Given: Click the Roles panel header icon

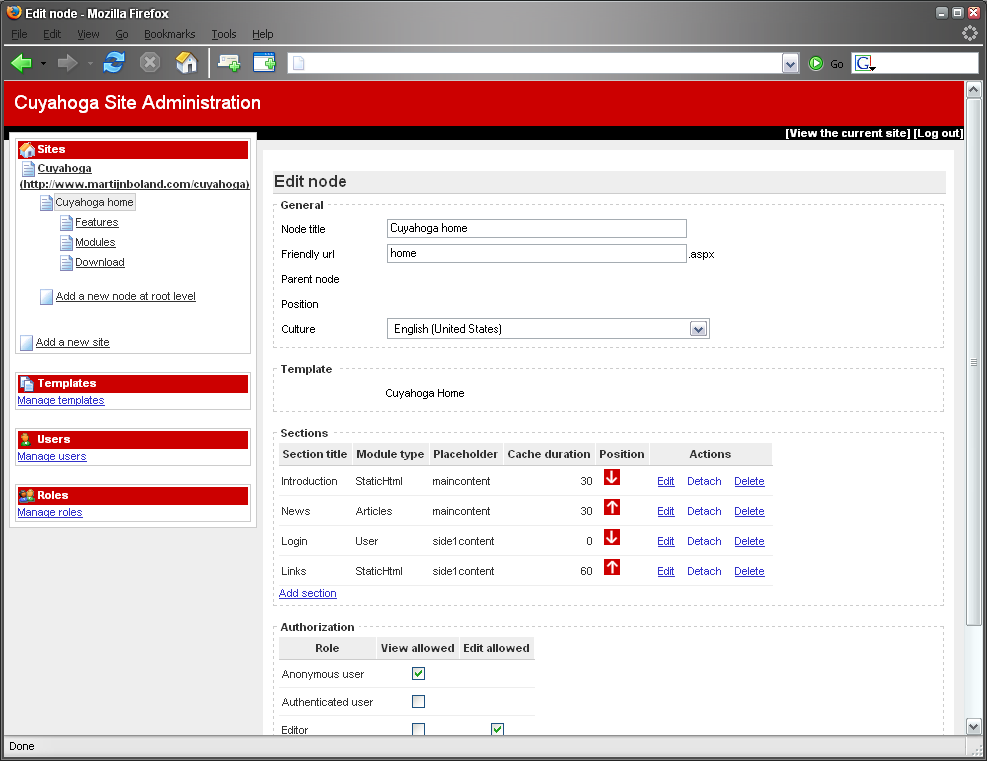Looking at the screenshot, I should (26, 495).
